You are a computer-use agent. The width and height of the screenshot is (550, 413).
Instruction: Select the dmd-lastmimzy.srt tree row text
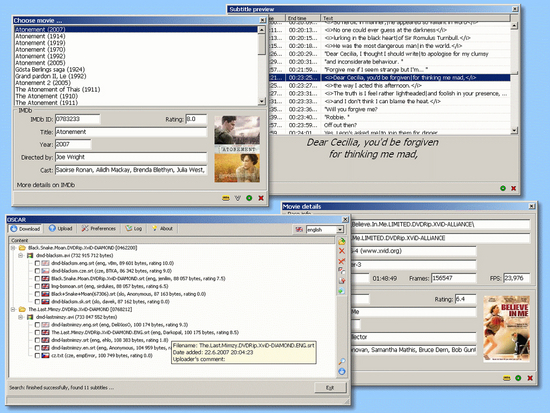[x=109, y=340]
